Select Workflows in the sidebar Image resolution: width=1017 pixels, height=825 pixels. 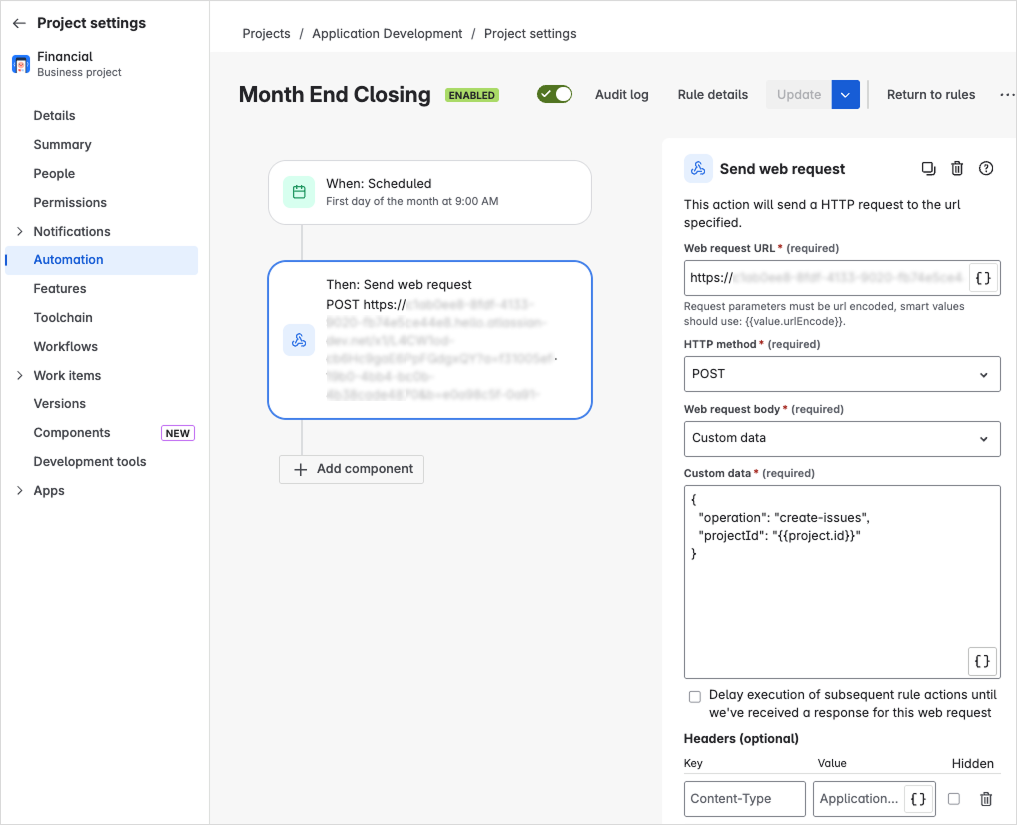68,346
